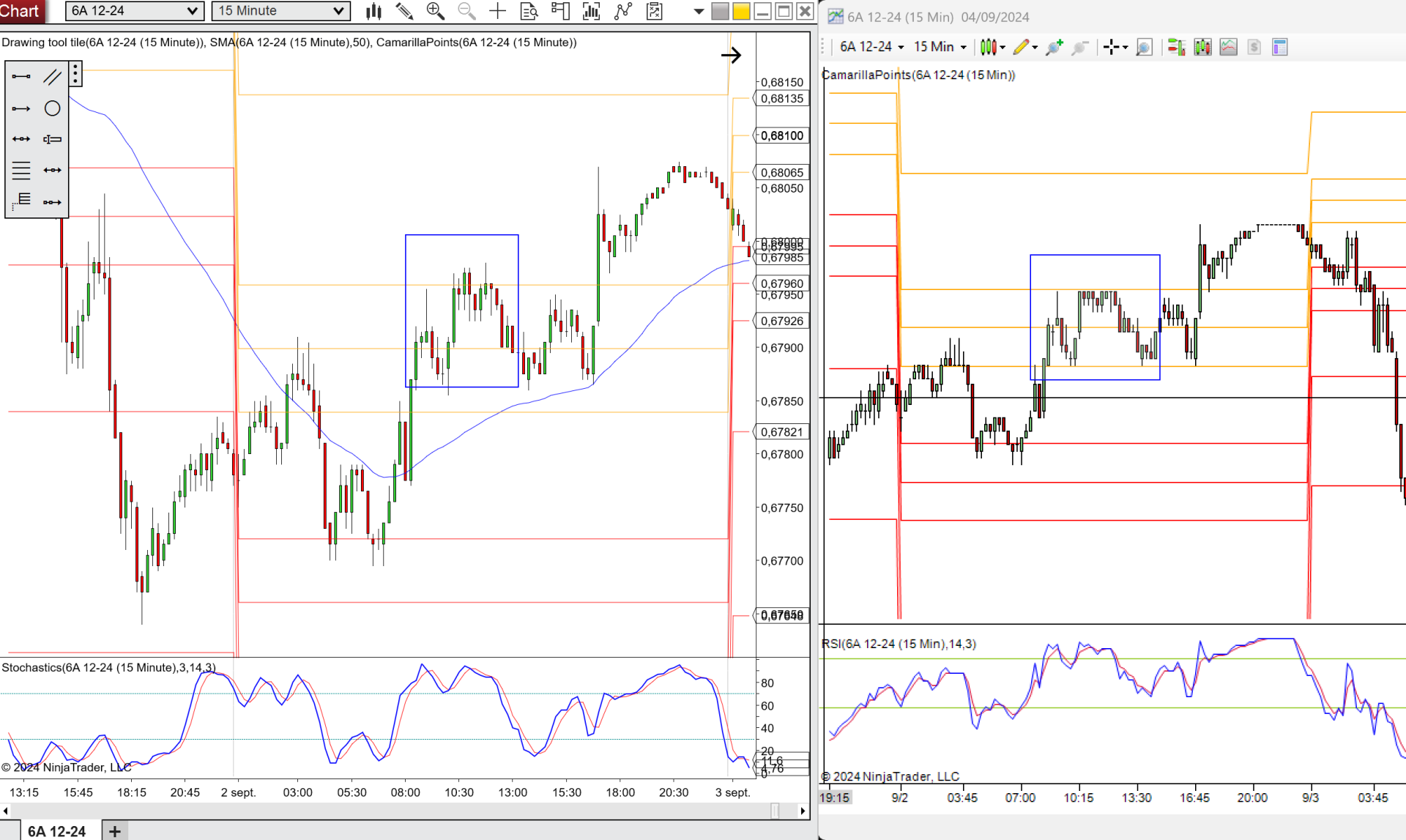Select the Fibonacci retracement lines tool
Image resolution: width=1406 pixels, height=840 pixels.
[21, 170]
